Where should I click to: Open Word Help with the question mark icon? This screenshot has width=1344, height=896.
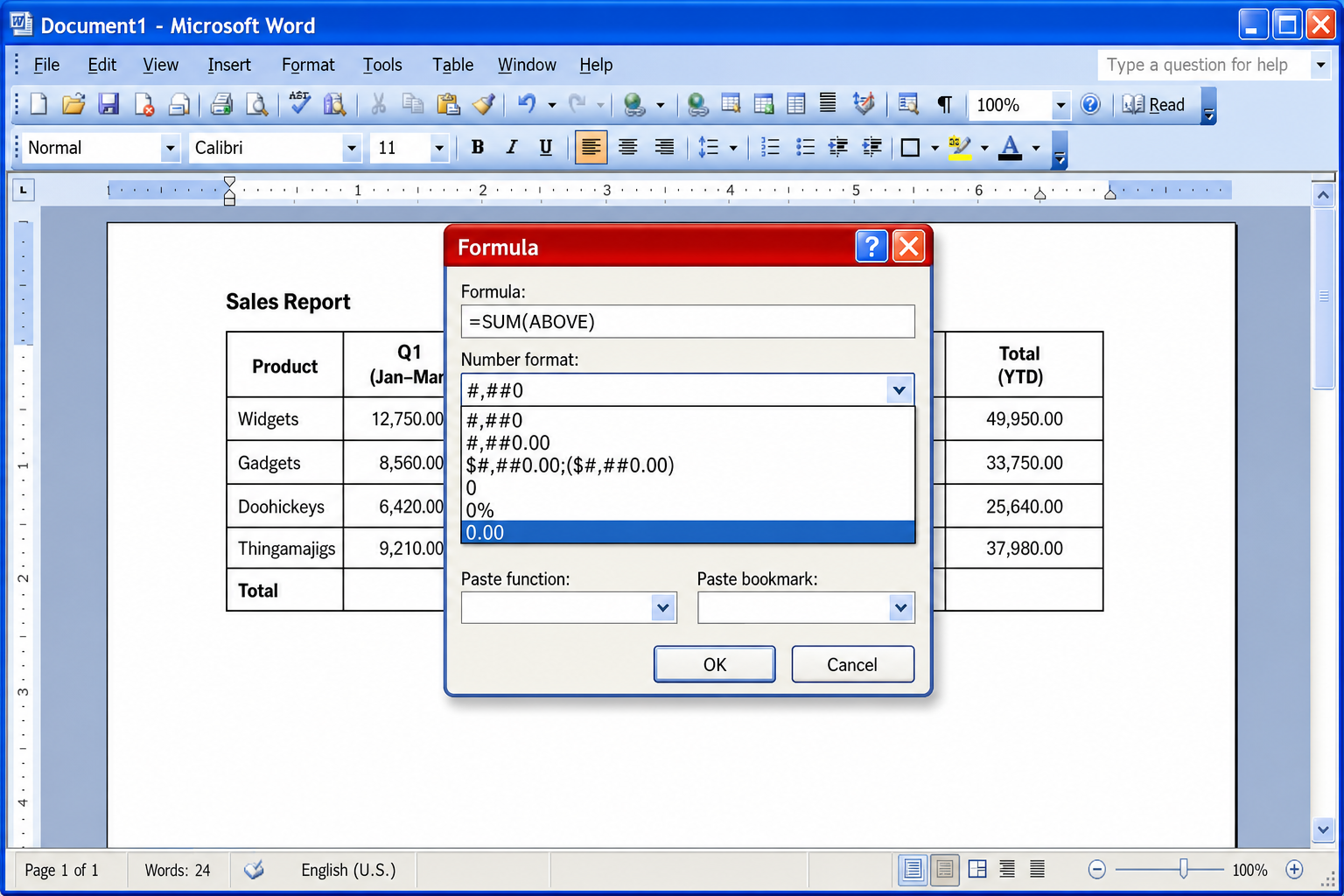pyautogui.click(x=1090, y=105)
